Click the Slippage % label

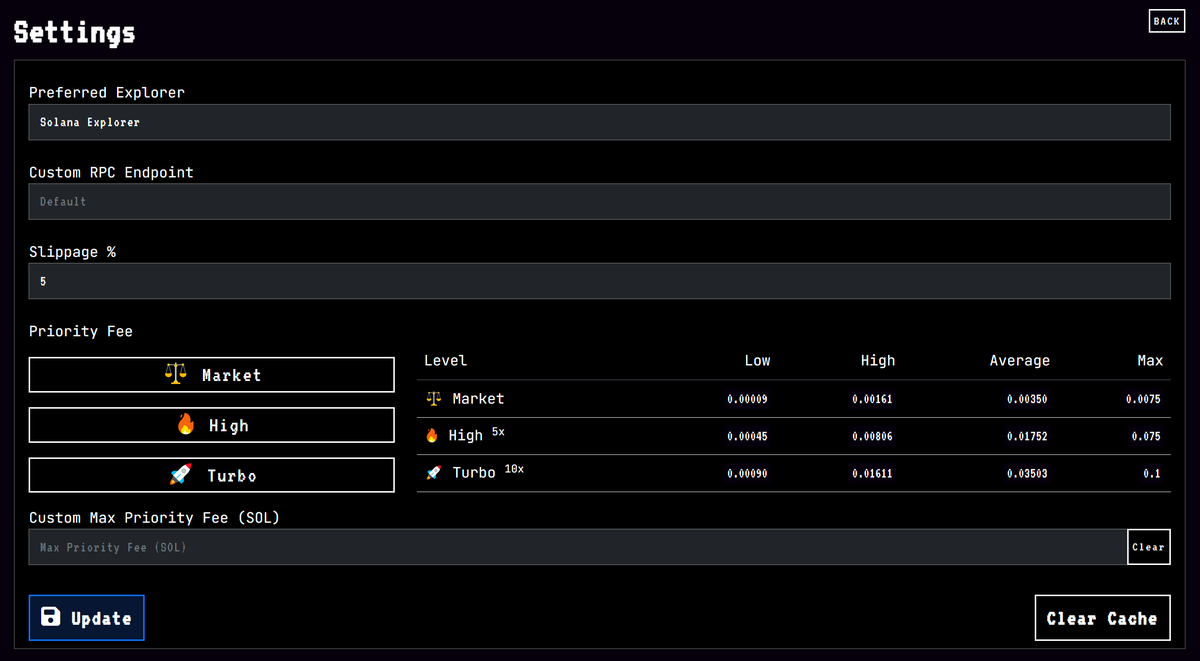coord(72,252)
